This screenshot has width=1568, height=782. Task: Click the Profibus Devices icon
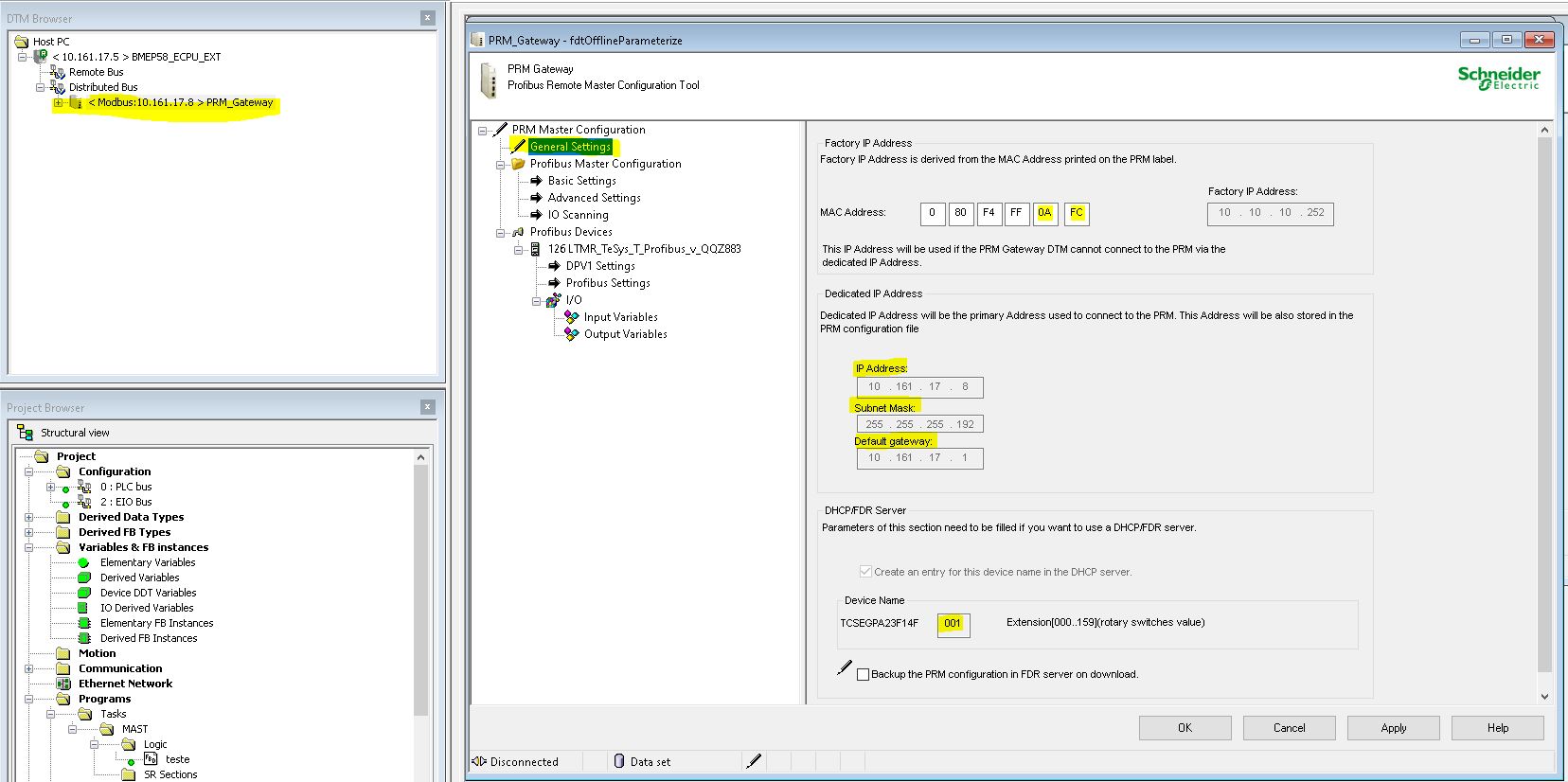(x=518, y=232)
